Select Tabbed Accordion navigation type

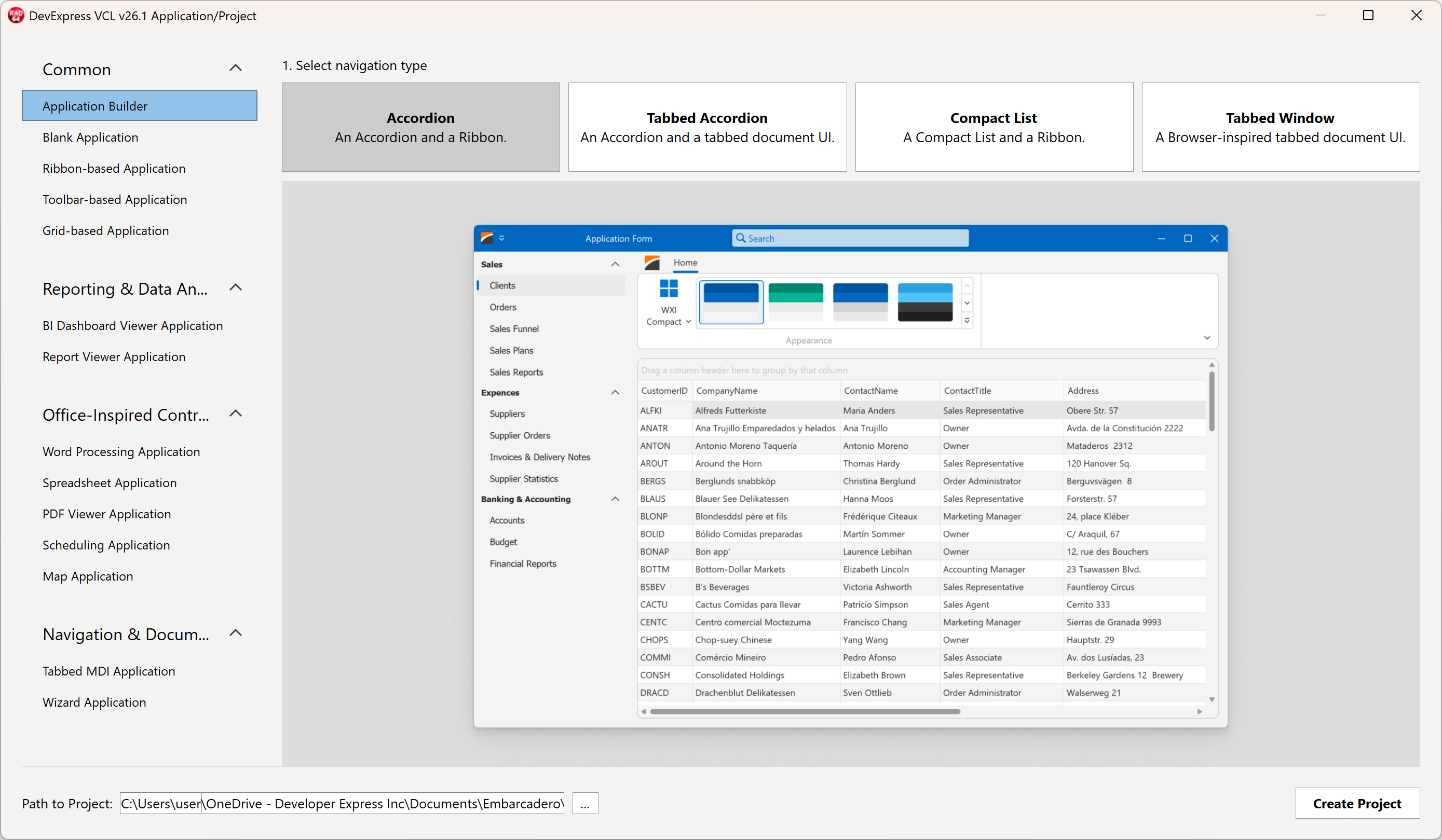[708, 127]
